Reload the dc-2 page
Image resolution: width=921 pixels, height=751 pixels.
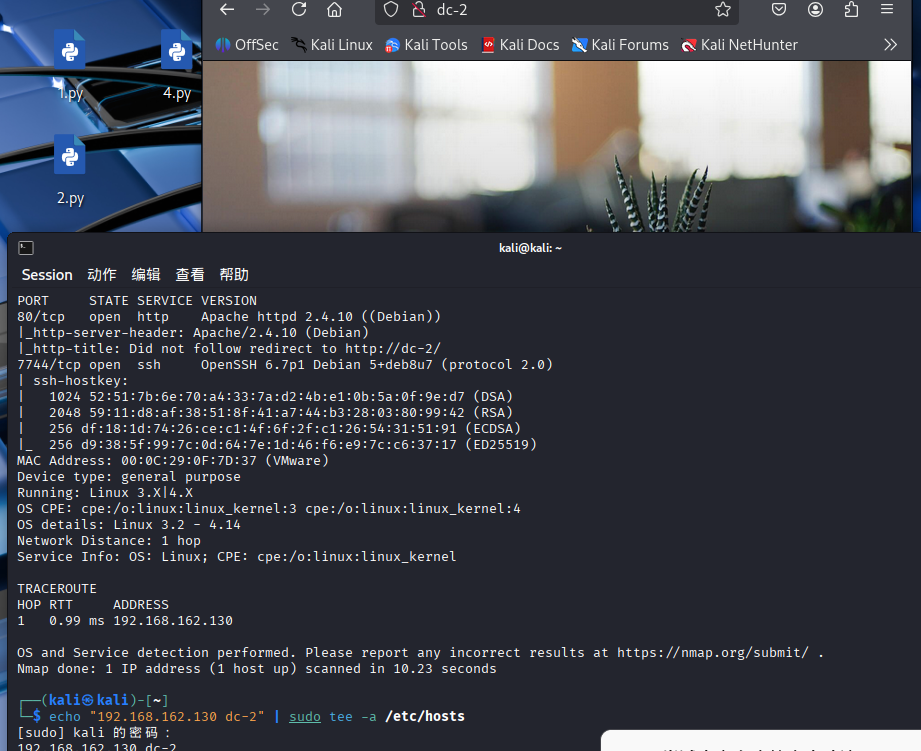(299, 9)
